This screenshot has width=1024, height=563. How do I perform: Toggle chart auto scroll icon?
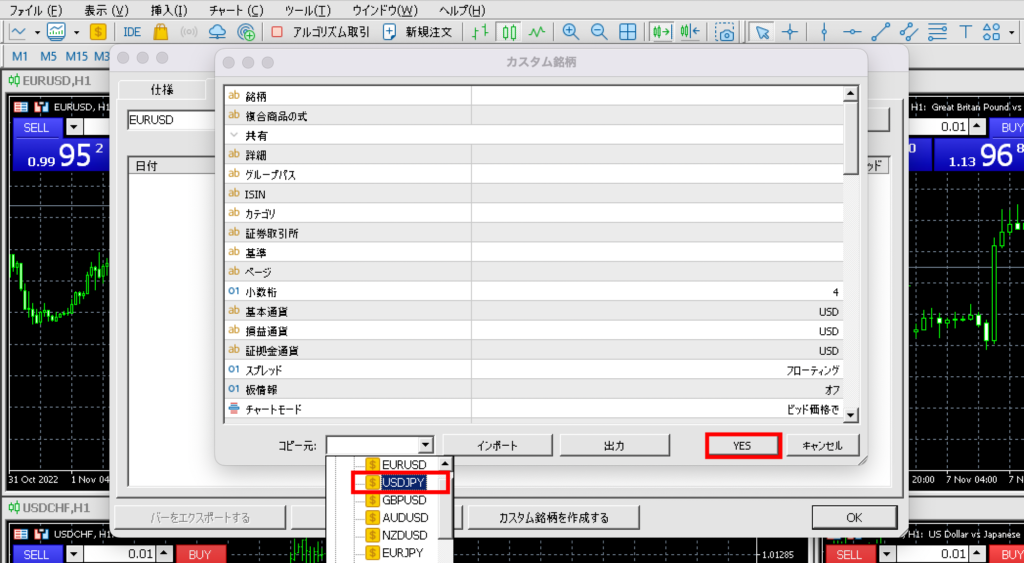[x=662, y=31]
